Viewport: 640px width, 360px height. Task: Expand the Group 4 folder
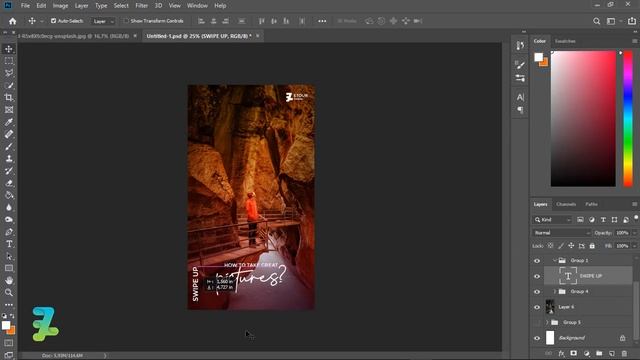click(555, 291)
